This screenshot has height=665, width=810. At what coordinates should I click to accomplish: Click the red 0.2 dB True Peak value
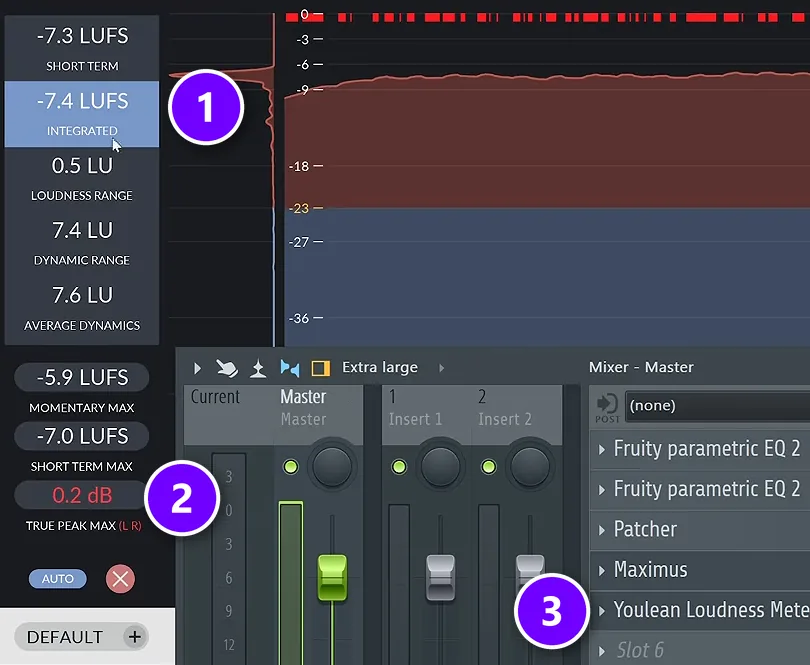click(x=82, y=495)
